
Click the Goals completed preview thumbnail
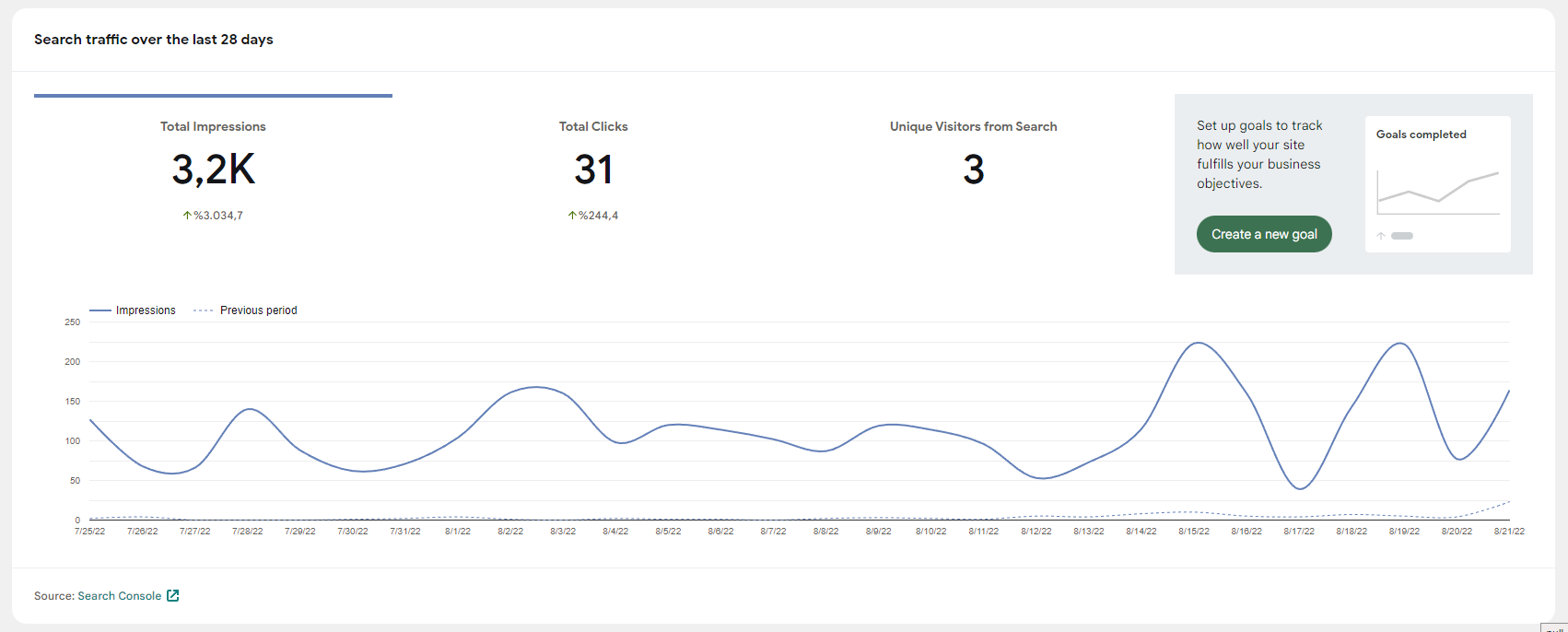pos(1438,184)
